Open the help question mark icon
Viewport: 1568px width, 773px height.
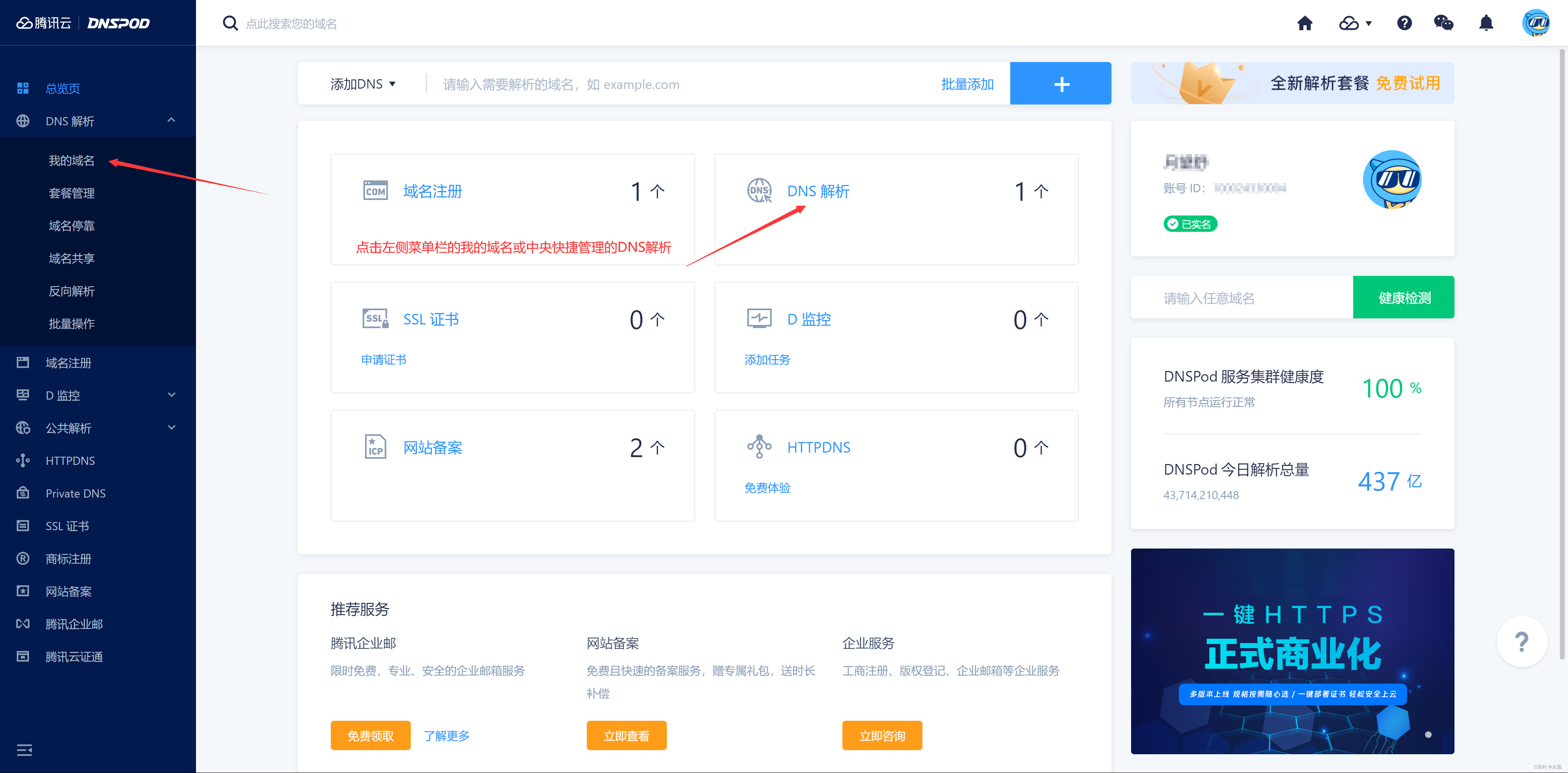tap(1404, 23)
